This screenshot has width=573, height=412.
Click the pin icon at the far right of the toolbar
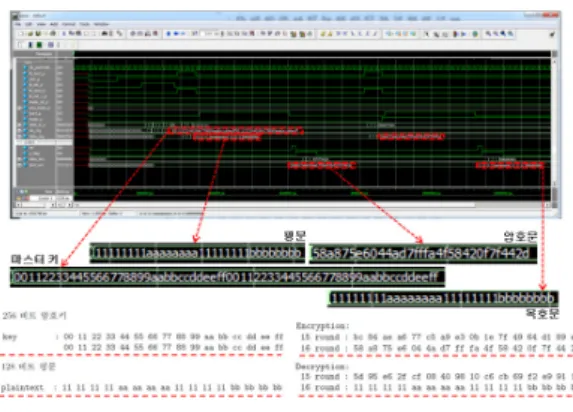[552, 34]
